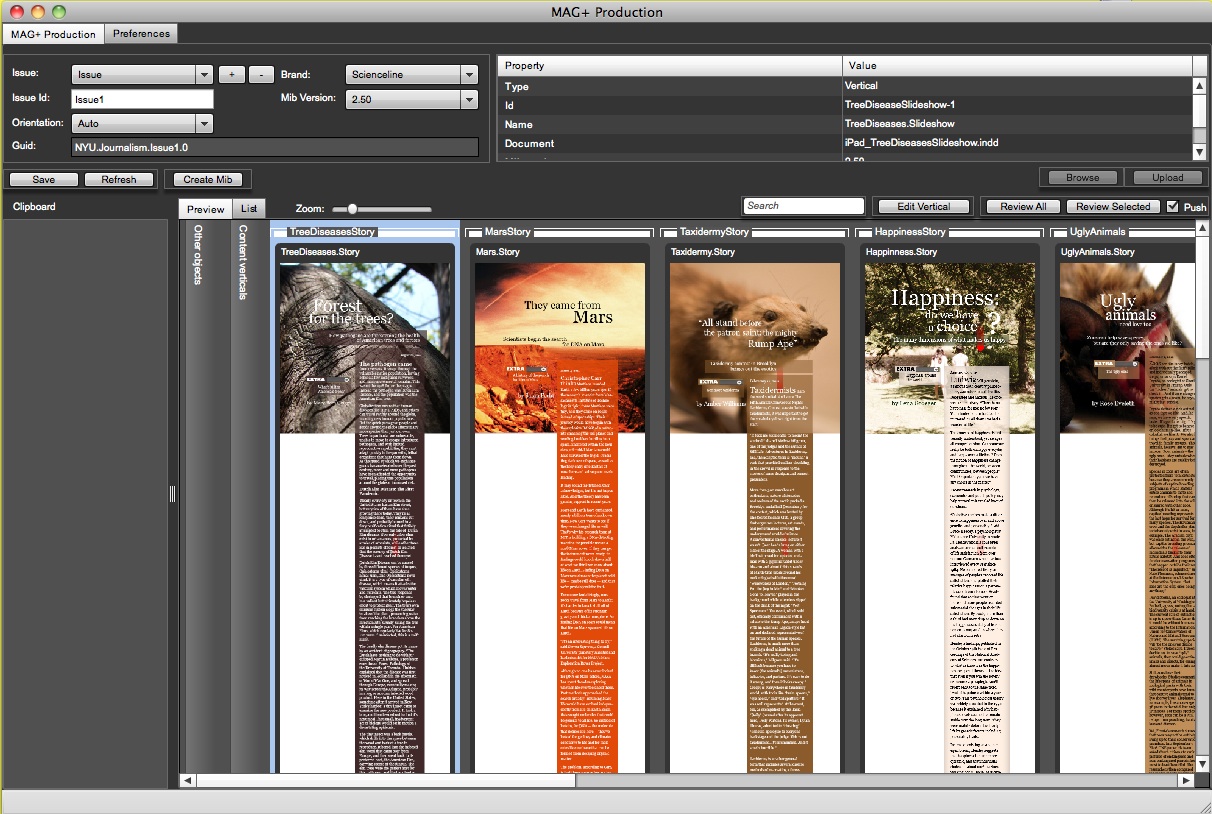Select the Preview view tab
Image resolution: width=1212 pixels, height=814 pixels.
tap(206, 209)
